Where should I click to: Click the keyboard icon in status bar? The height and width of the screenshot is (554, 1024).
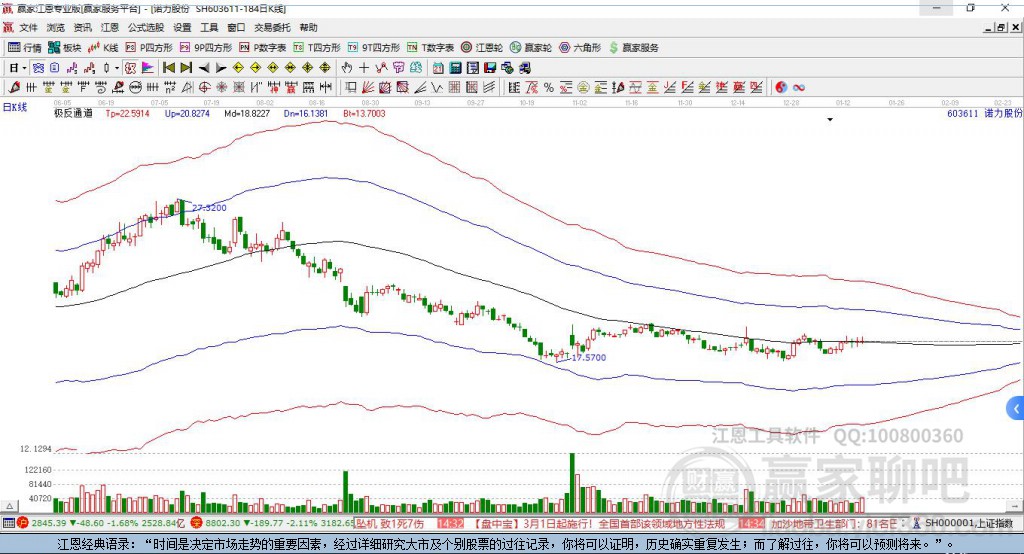pos(8,523)
